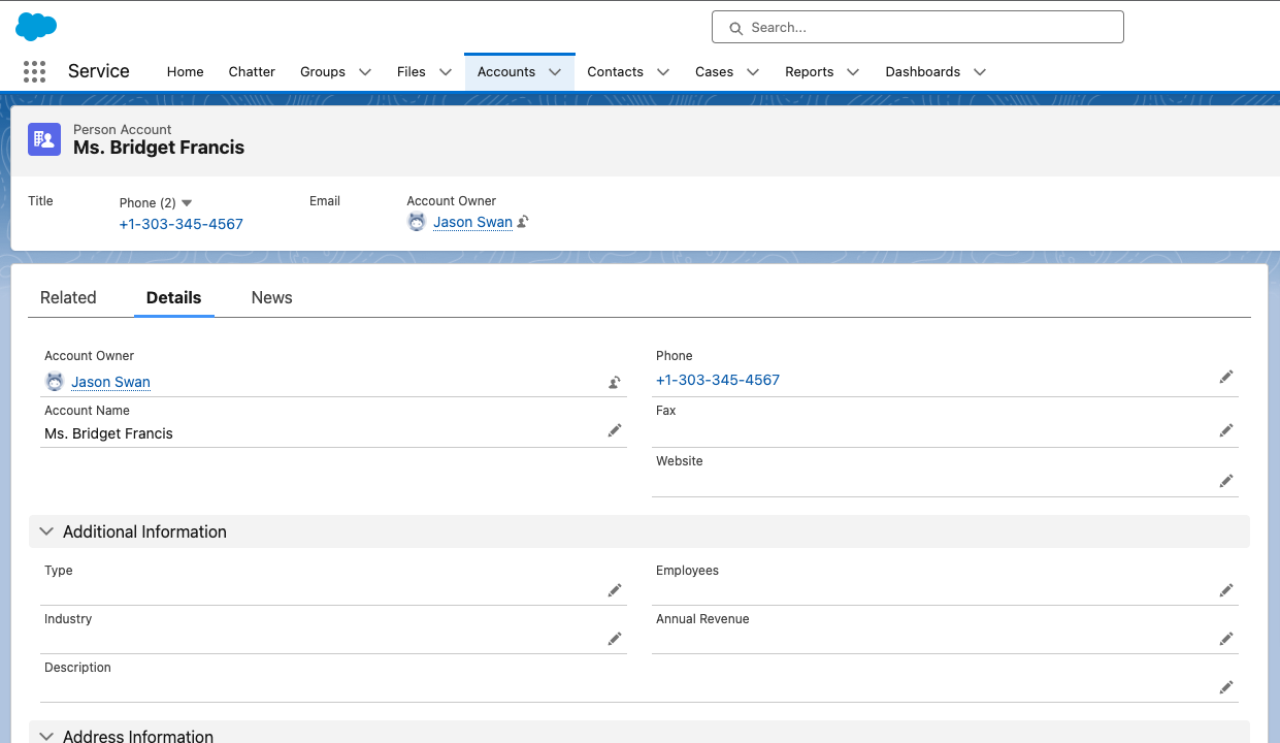
Task: Collapse the Address Information section
Action: pos(46,736)
